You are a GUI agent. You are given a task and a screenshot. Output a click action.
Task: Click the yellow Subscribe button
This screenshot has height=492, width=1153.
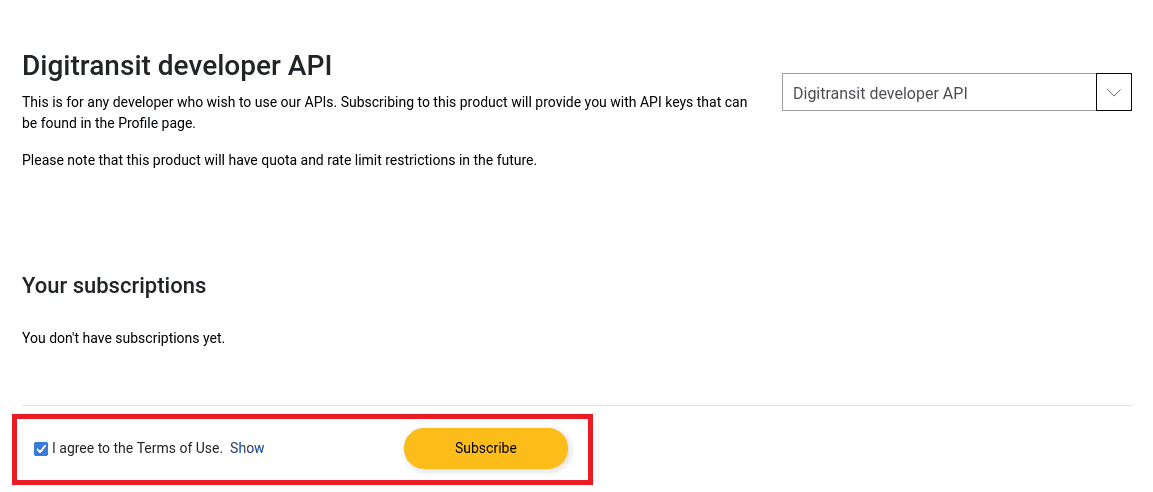point(486,448)
